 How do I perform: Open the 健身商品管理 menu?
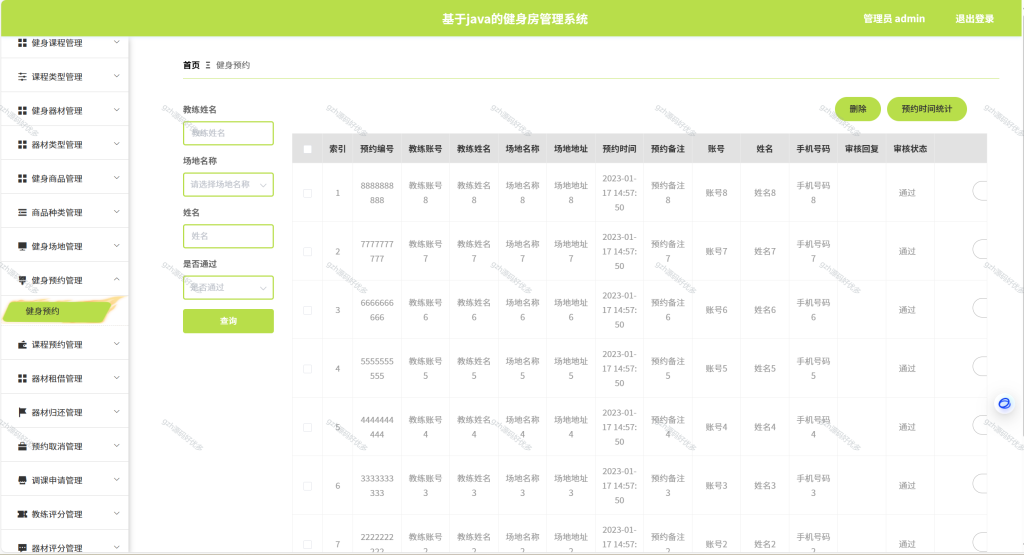[x=65, y=178]
